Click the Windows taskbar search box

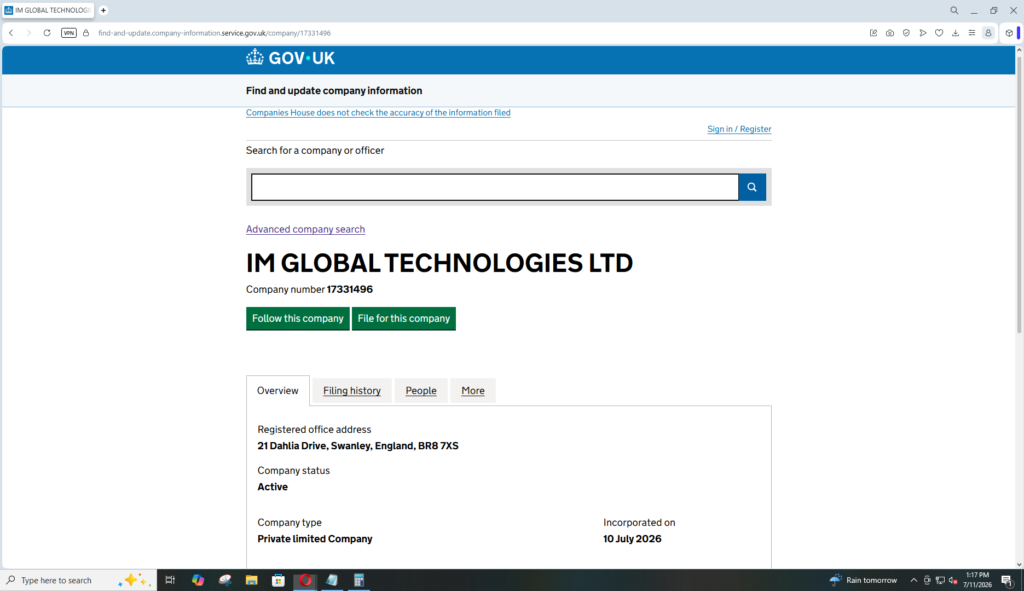click(78, 580)
